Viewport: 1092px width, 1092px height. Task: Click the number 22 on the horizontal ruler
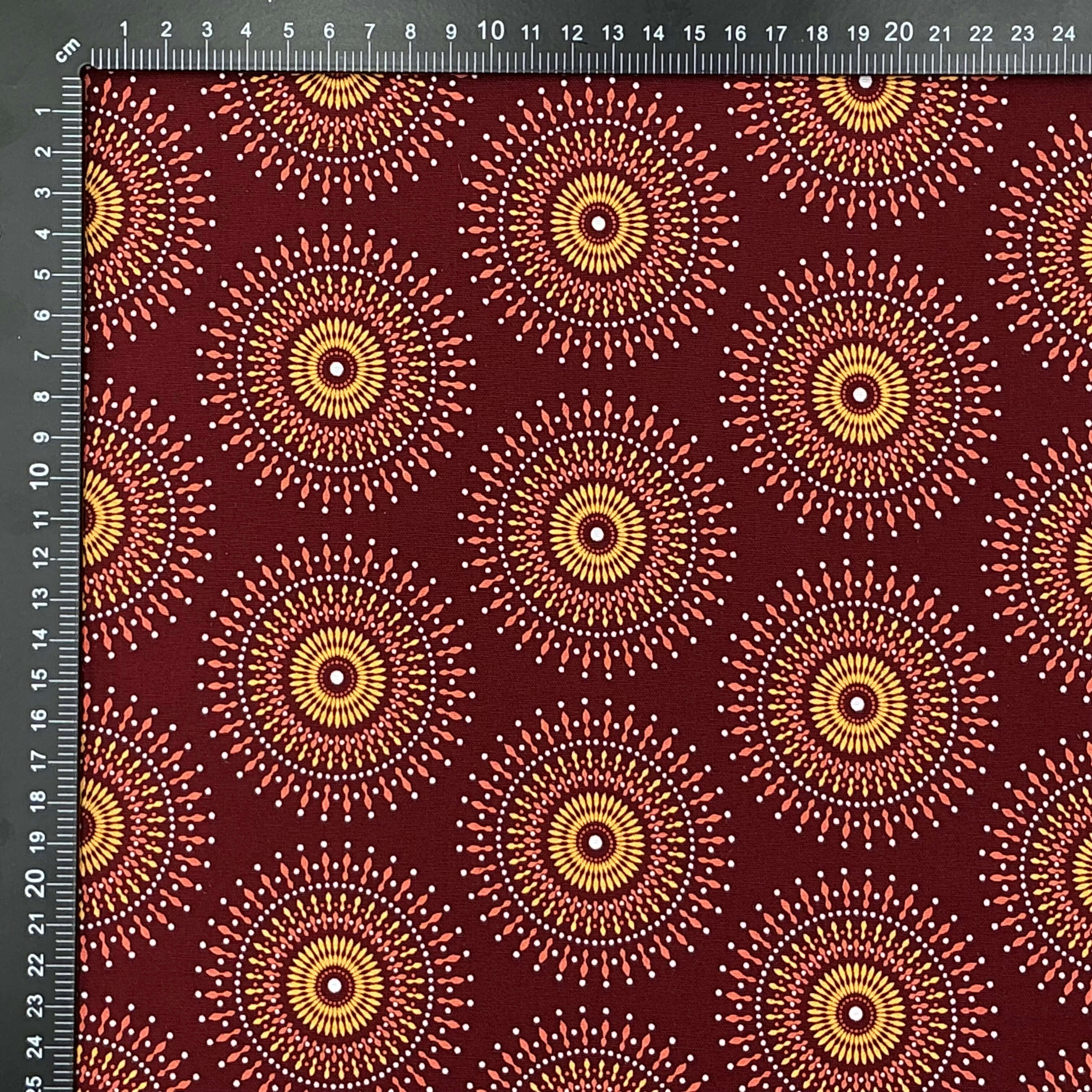point(981,34)
